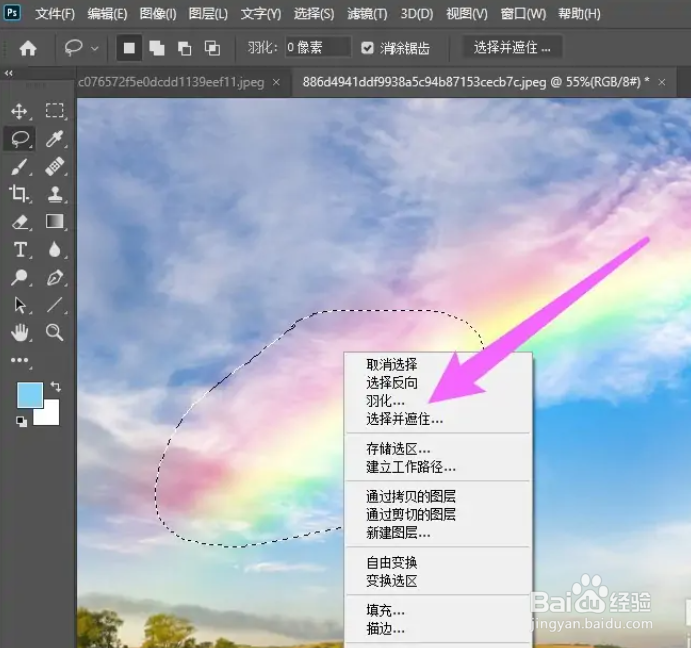Open the 窗口(W) menu

coord(523,14)
